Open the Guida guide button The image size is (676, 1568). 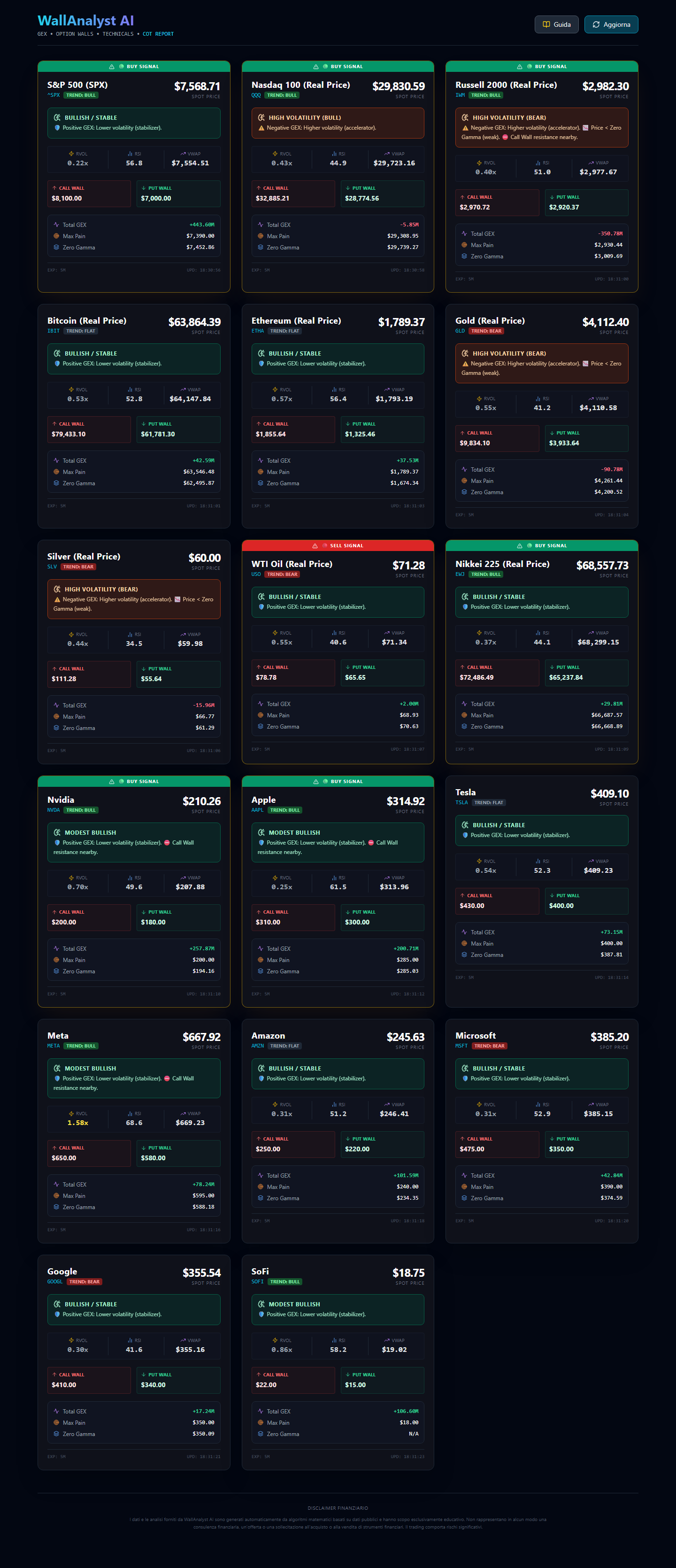[x=556, y=24]
